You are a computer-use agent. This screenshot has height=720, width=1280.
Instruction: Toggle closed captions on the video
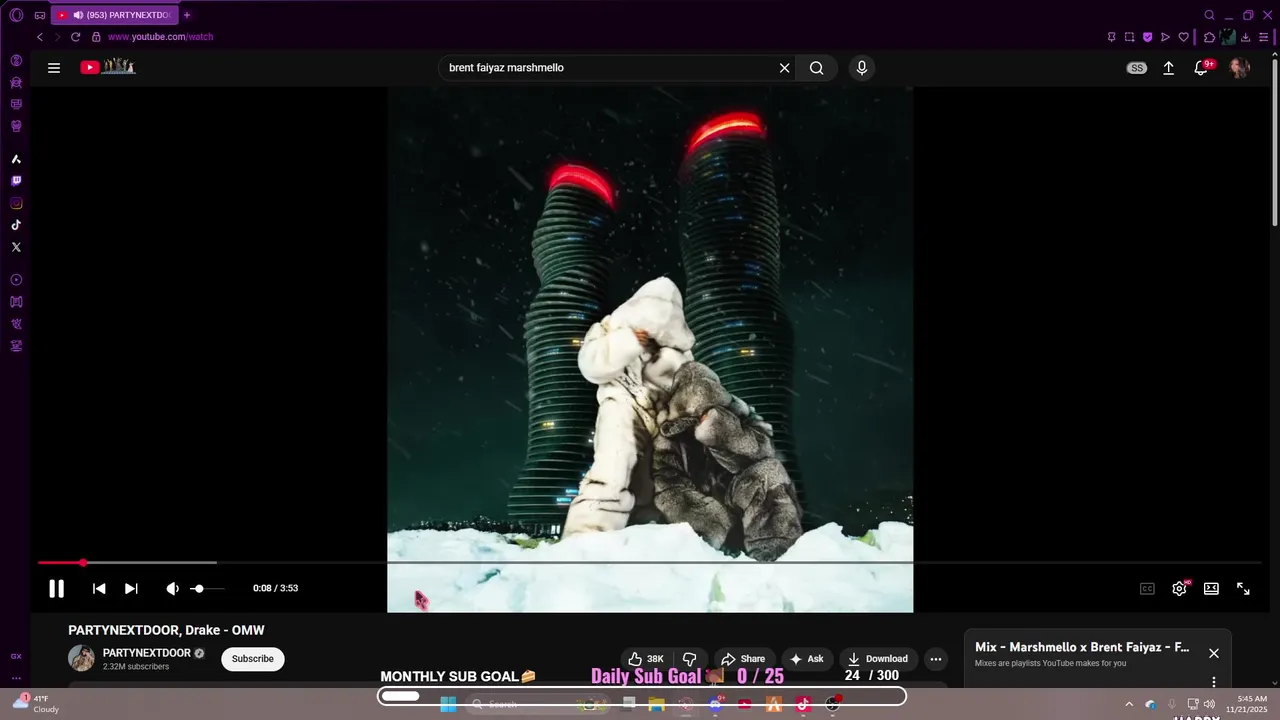1147,589
